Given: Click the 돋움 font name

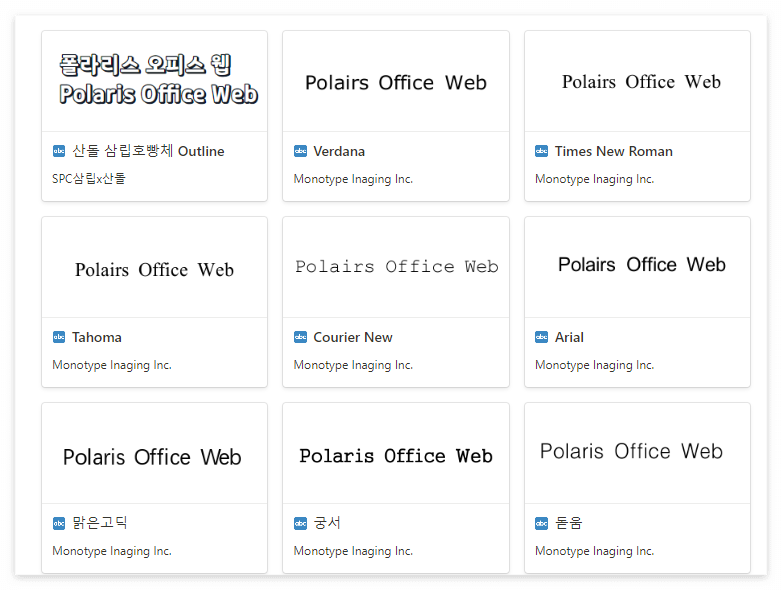Looking at the screenshot, I should [569, 523].
